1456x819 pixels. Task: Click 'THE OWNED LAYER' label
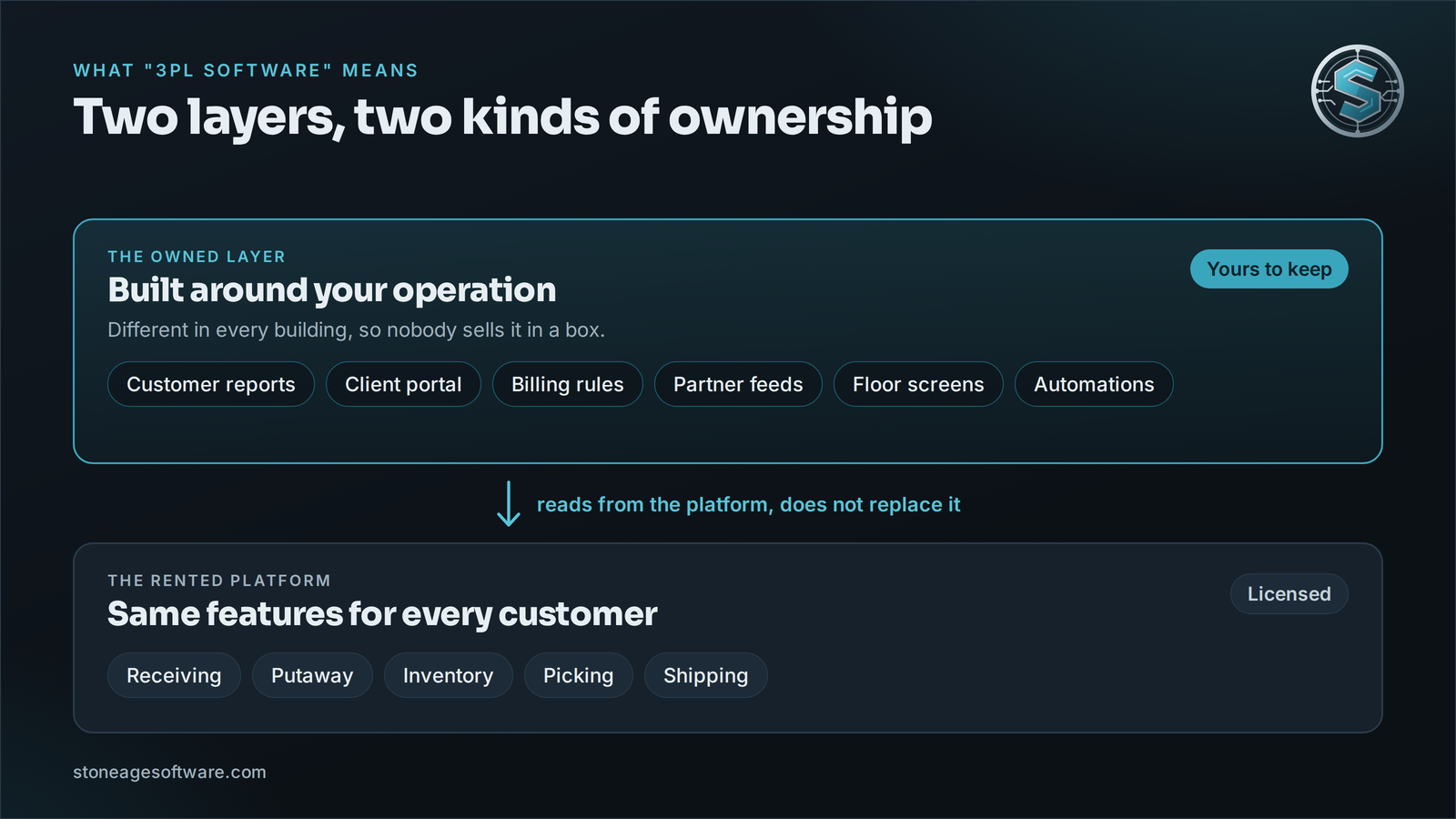[197, 257]
